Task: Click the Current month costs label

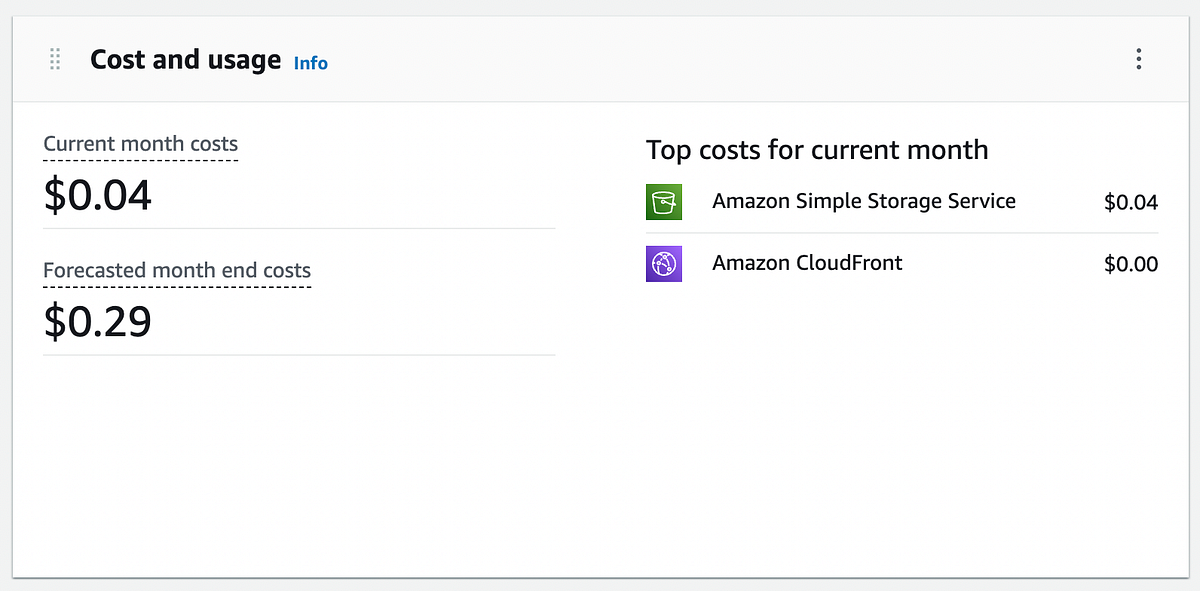Action: pyautogui.click(x=141, y=144)
